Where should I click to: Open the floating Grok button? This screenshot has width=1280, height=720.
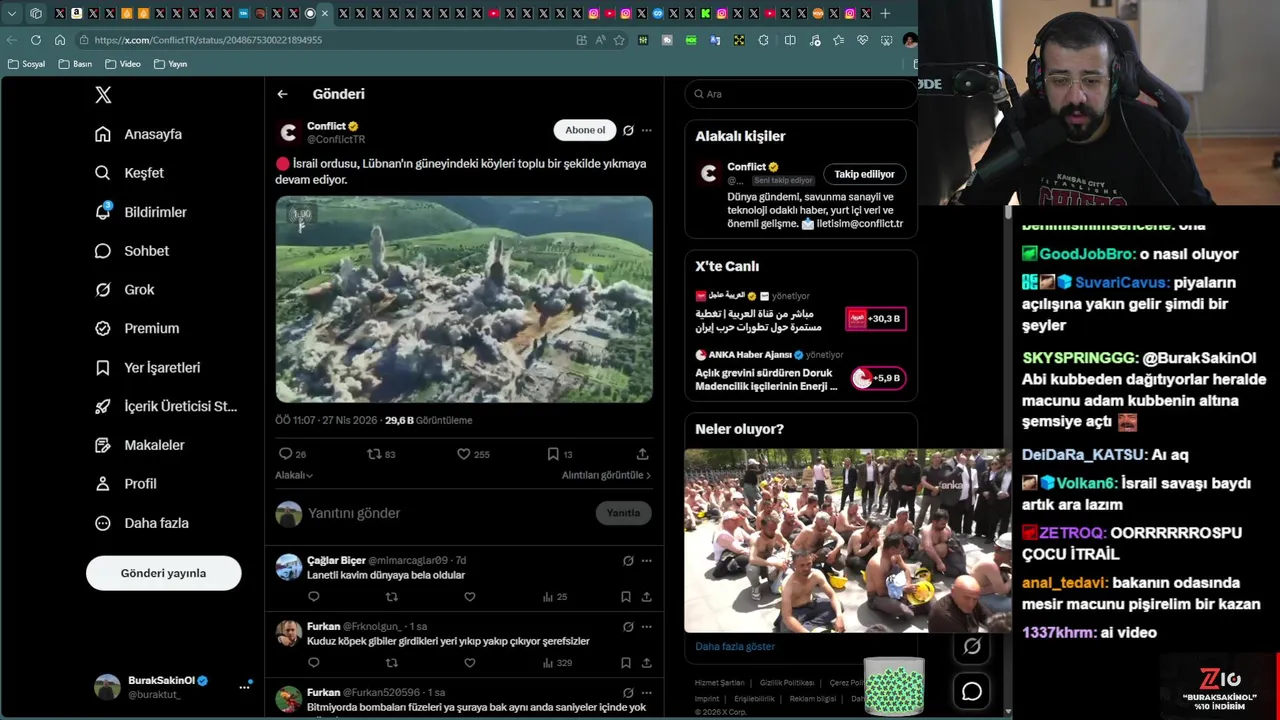[972, 647]
